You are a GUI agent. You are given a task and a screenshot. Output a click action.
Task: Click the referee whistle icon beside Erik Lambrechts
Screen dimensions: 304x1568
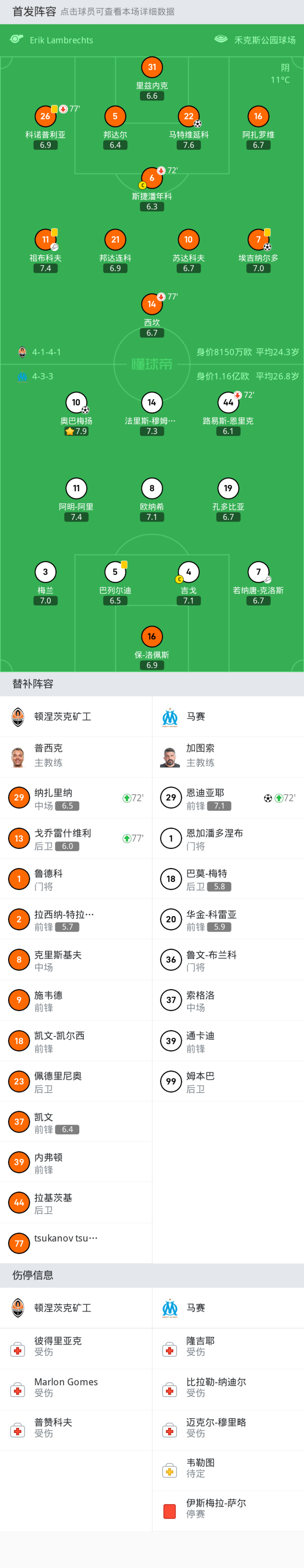click(16, 40)
